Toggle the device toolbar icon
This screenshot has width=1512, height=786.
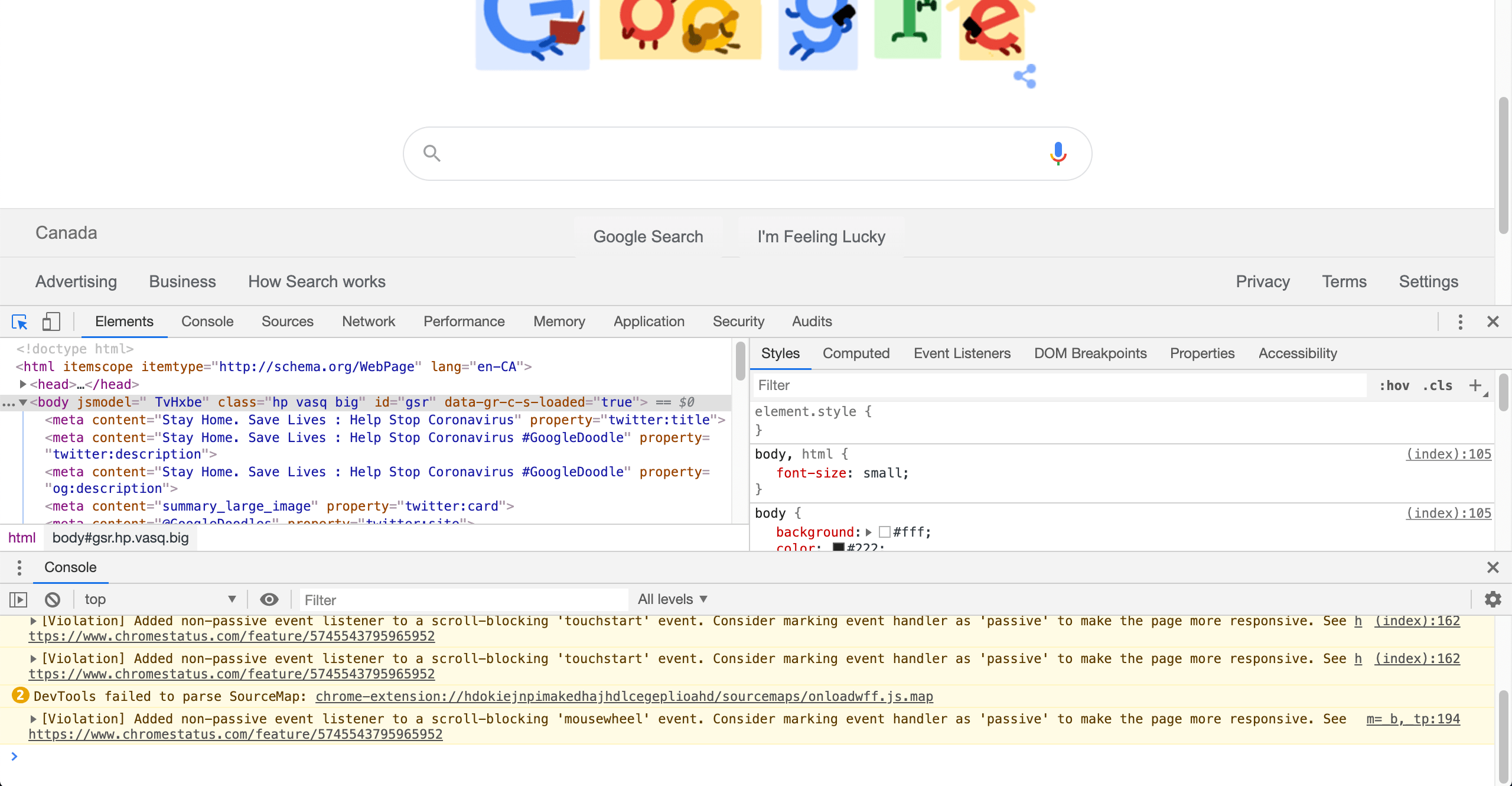51,322
